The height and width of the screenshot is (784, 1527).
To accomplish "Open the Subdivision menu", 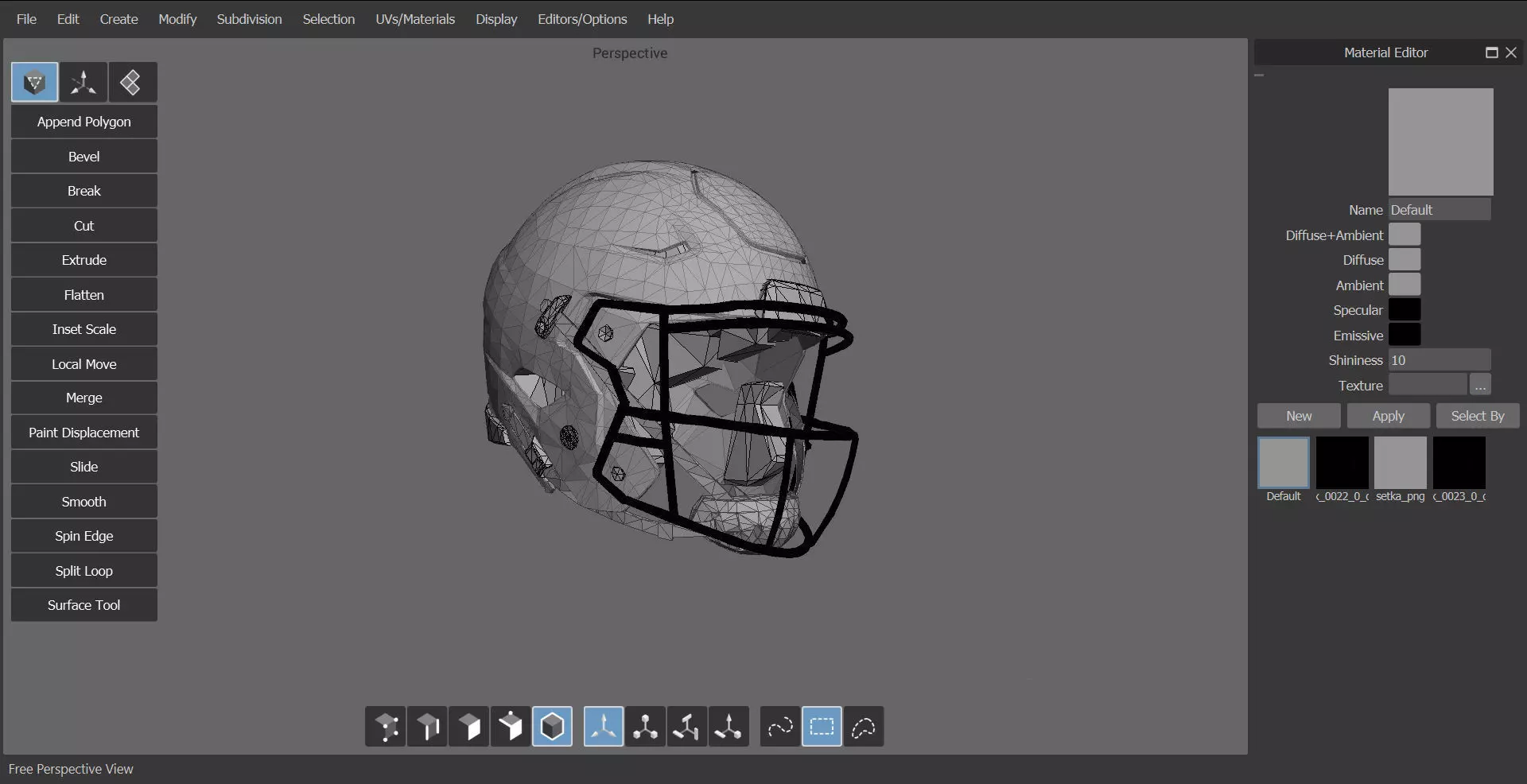I will pyautogui.click(x=249, y=19).
